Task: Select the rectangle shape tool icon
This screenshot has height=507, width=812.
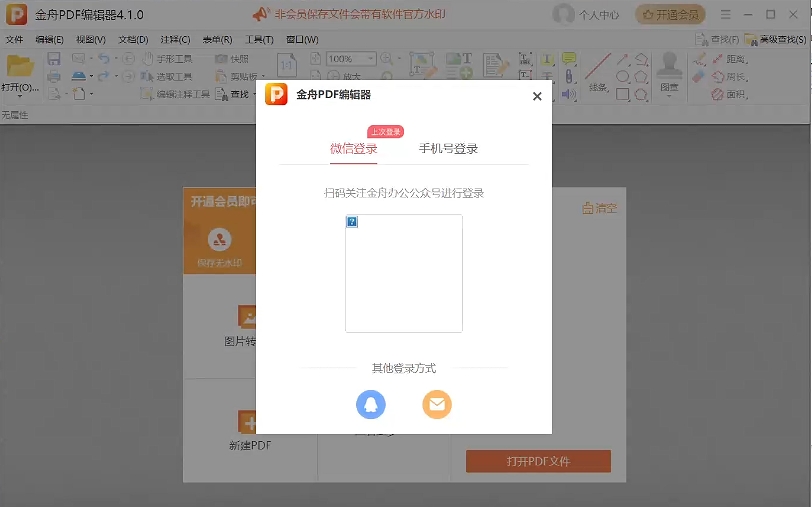Action: 623,94
